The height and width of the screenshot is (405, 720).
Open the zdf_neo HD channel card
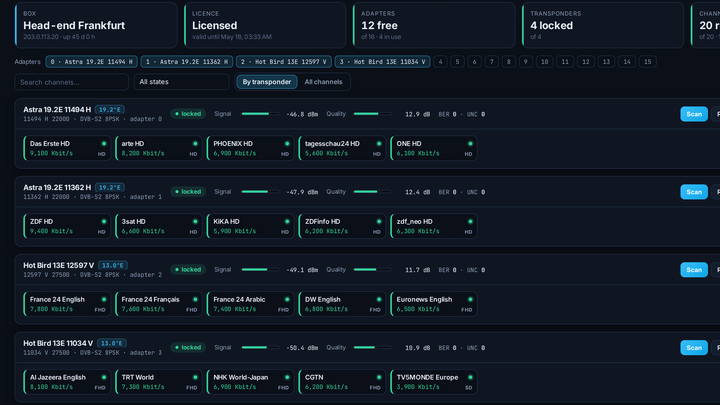pos(433,226)
